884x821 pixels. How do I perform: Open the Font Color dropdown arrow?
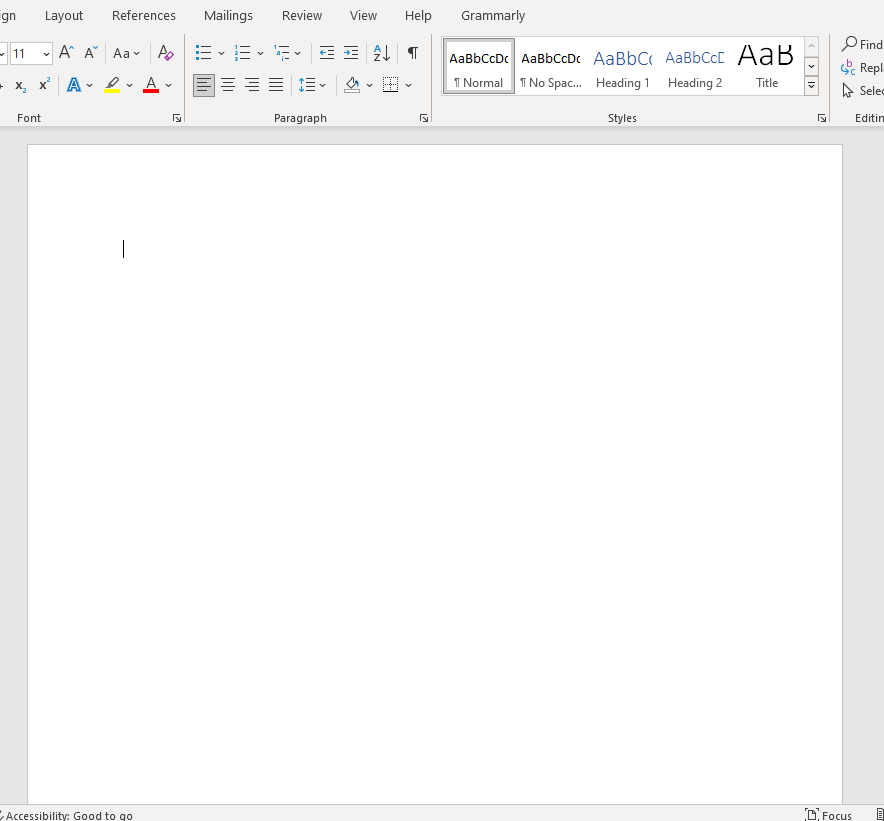click(167, 86)
